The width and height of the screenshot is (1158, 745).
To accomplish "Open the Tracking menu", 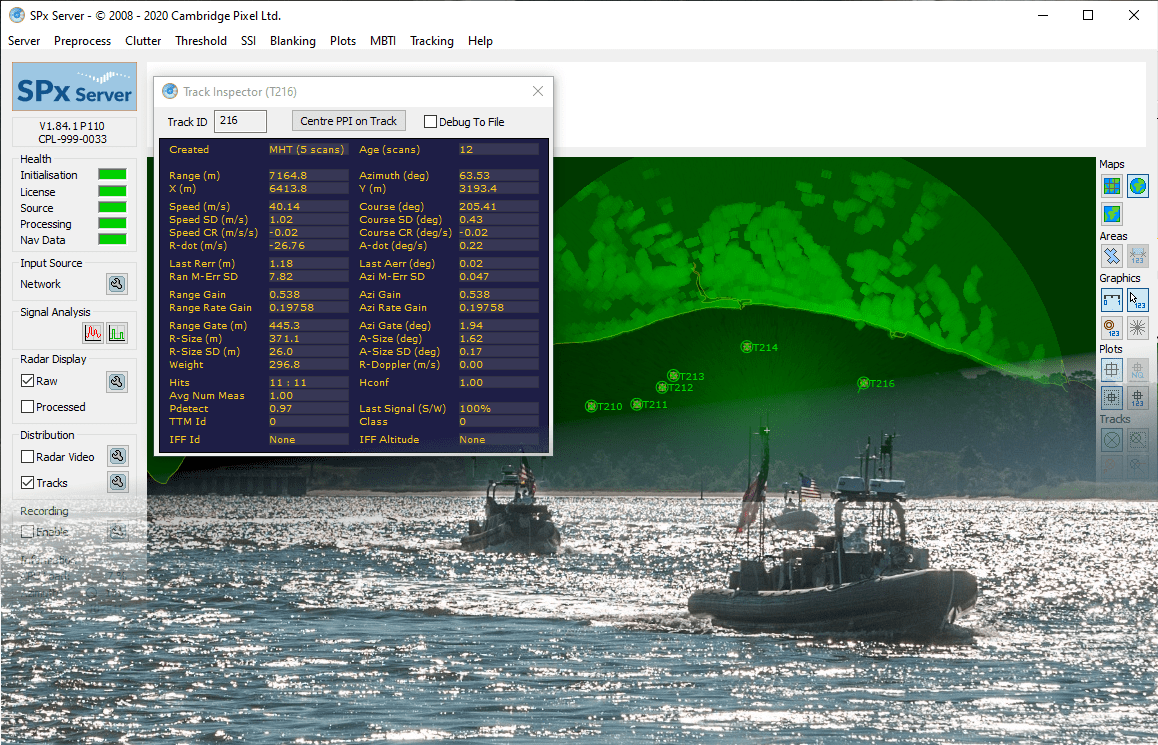I will pyautogui.click(x=431, y=41).
